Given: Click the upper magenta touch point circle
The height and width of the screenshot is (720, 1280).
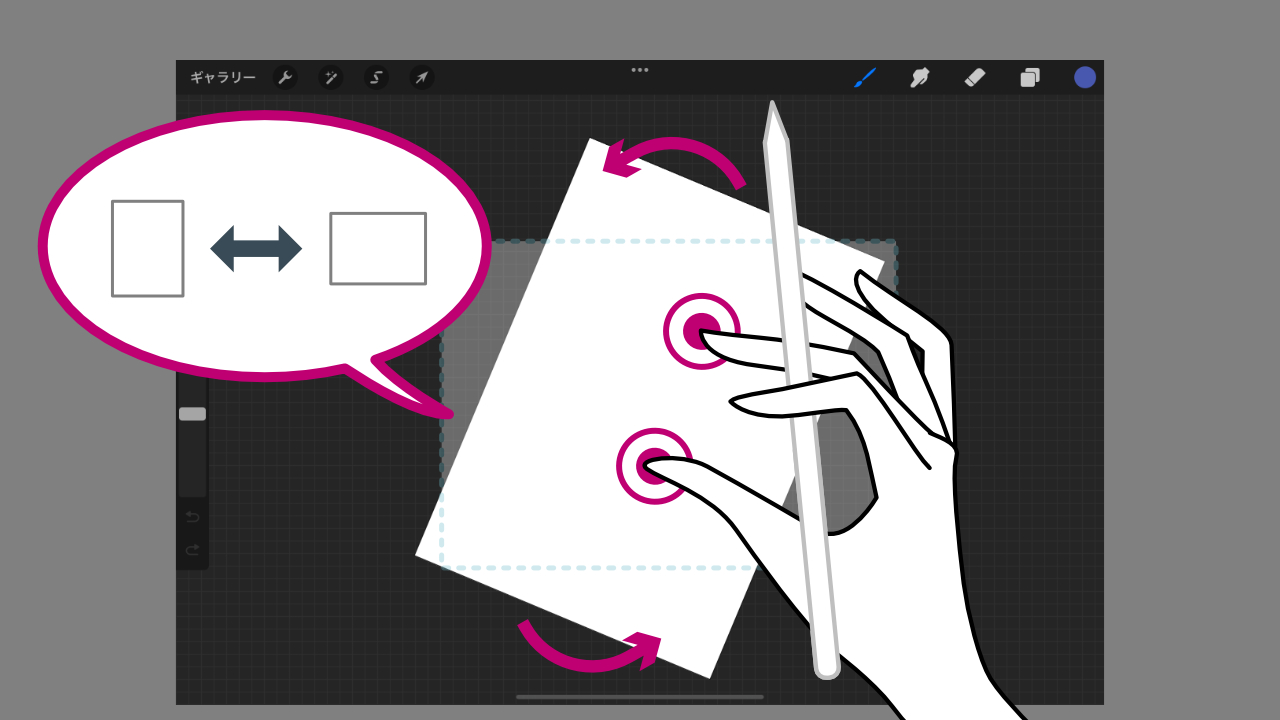Looking at the screenshot, I should 699,330.
